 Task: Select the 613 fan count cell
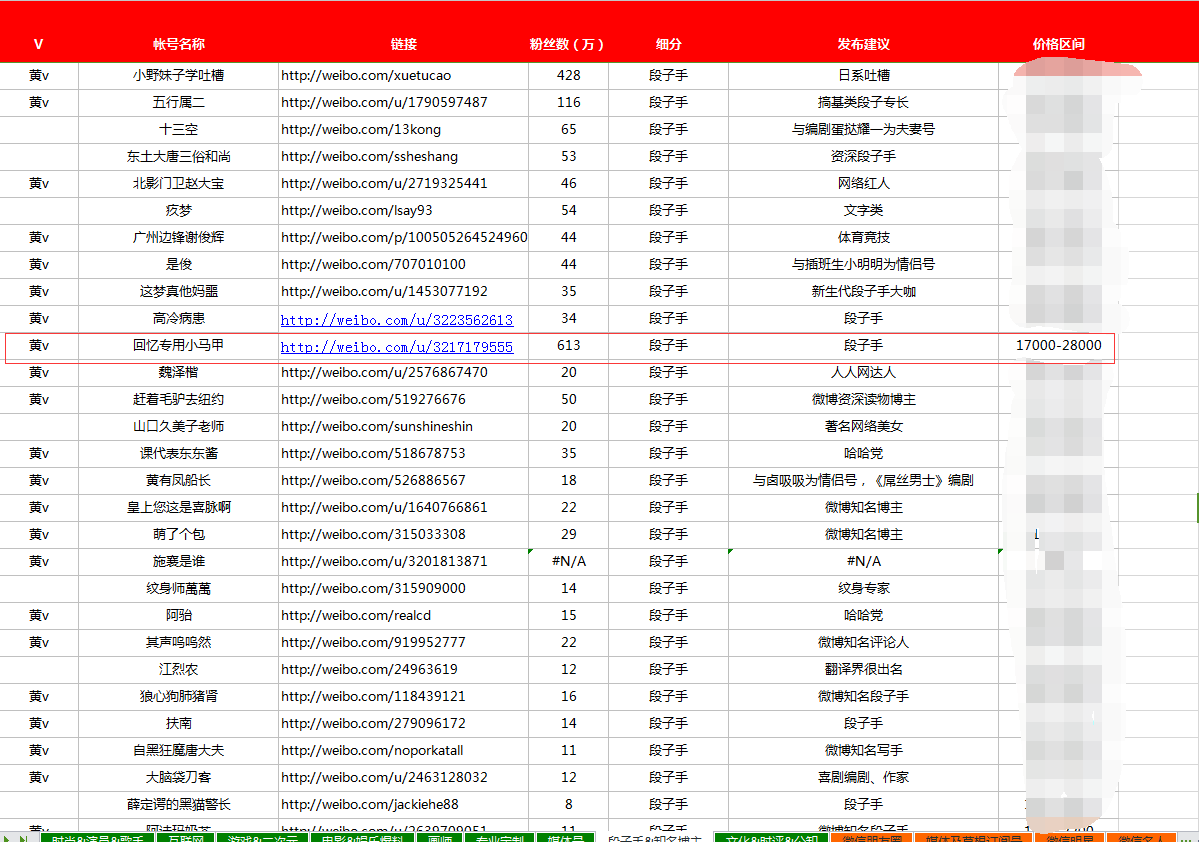570,345
